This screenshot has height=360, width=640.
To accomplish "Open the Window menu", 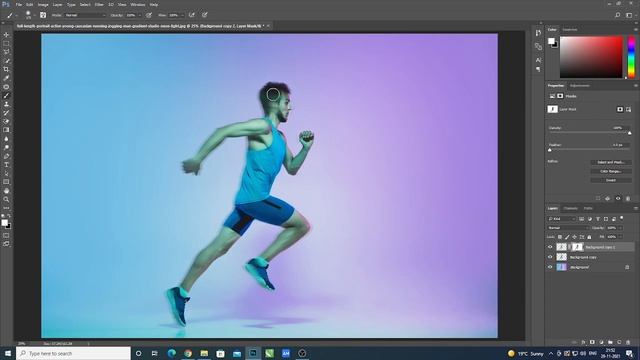I will coord(138,4).
